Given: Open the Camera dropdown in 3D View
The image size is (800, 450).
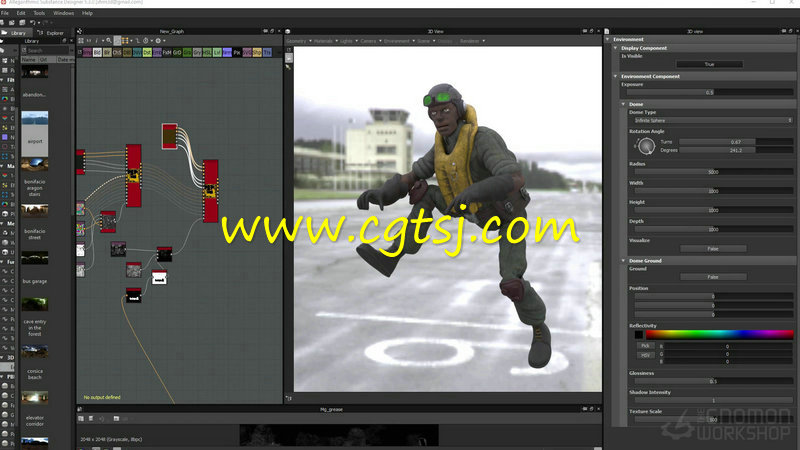Looking at the screenshot, I should click(x=370, y=41).
